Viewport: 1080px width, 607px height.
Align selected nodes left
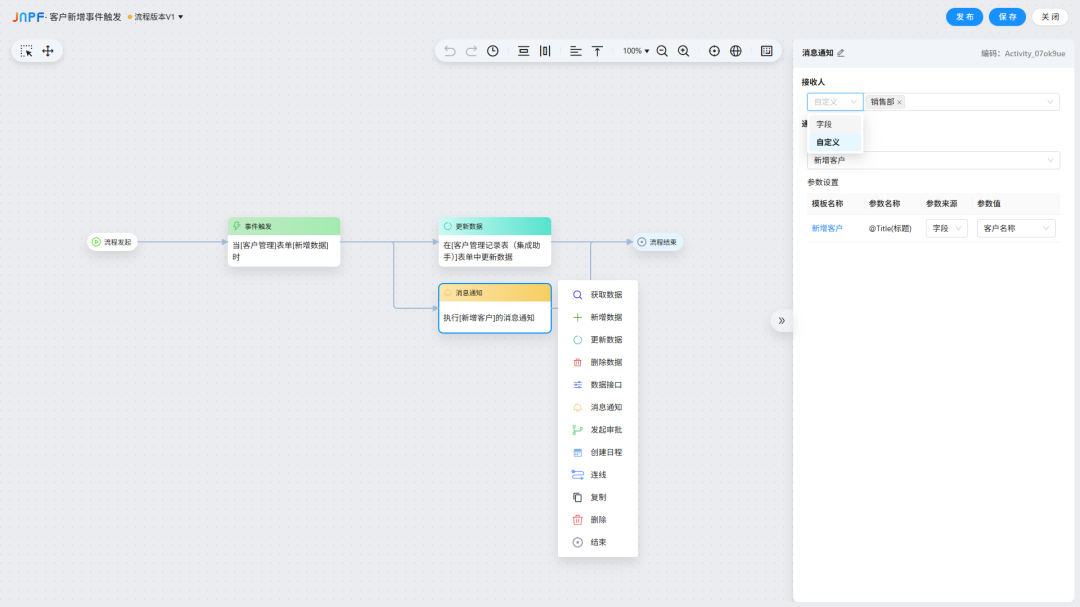click(x=576, y=51)
